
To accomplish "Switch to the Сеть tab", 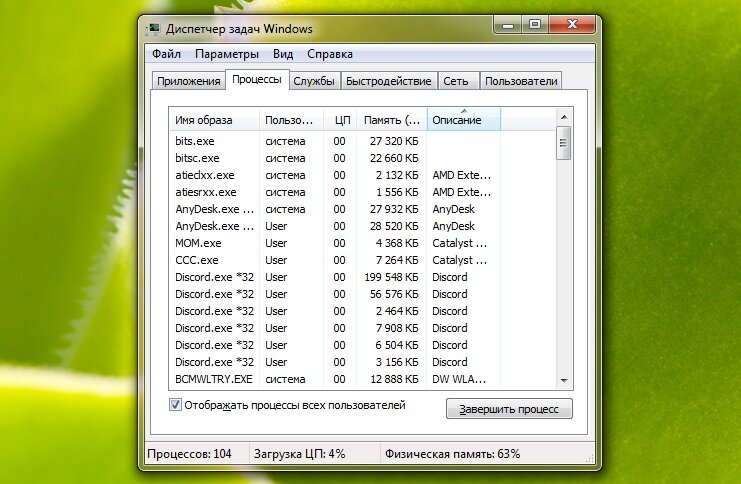I will (456, 81).
